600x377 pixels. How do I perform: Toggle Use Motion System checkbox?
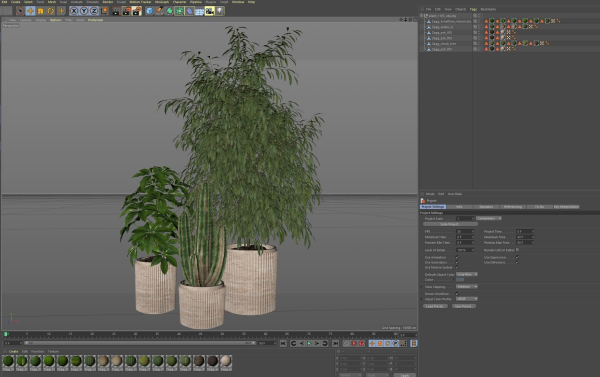pyautogui.click(x=457, y=268)
